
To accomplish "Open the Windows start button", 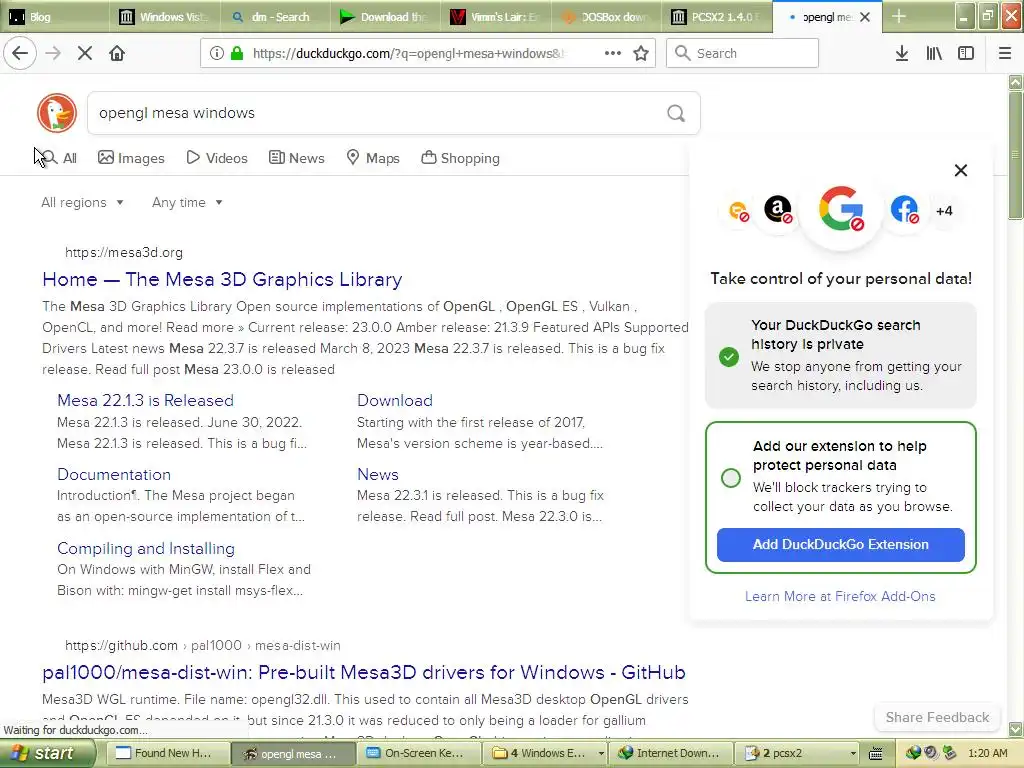I will (47, 754).
